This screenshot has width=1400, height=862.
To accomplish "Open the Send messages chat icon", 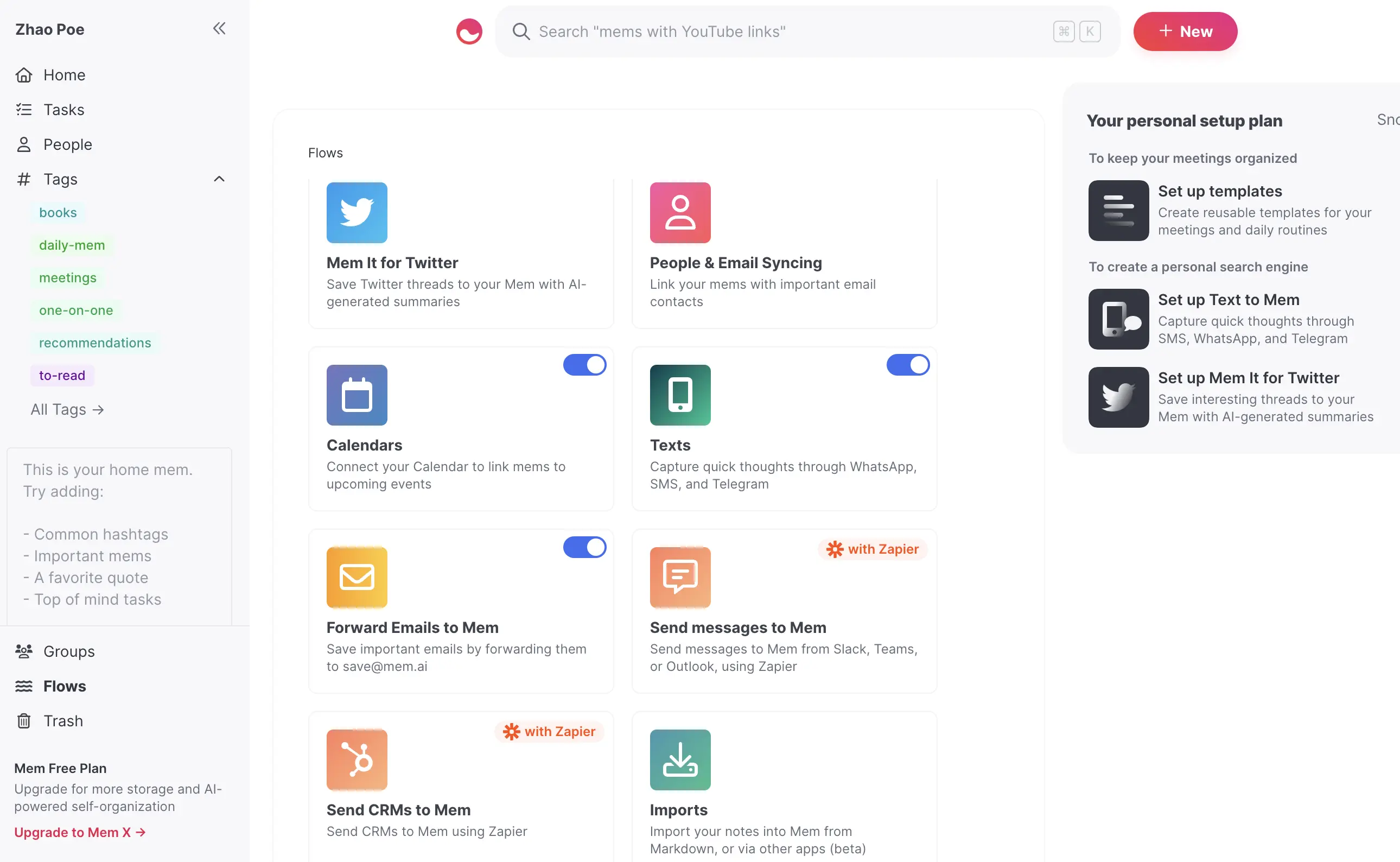I will (x=680, y=578).
